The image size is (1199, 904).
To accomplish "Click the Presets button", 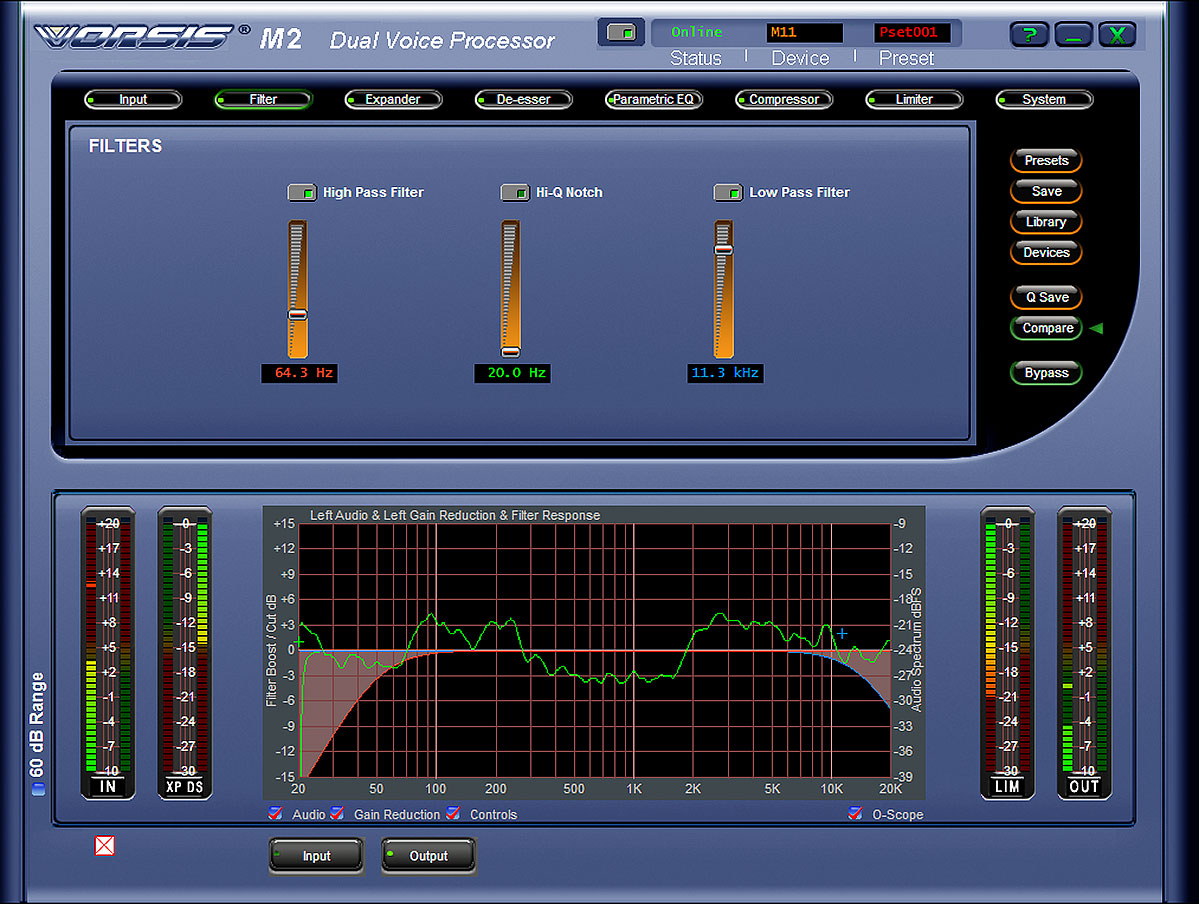I will click(x=1046, y=161).
